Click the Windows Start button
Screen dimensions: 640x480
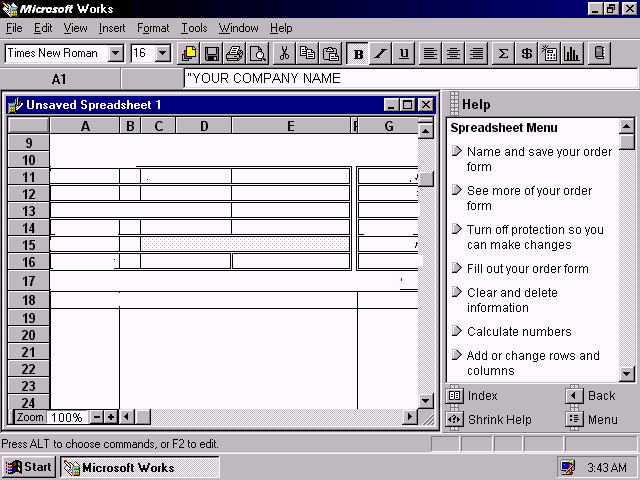pos(28,467)
